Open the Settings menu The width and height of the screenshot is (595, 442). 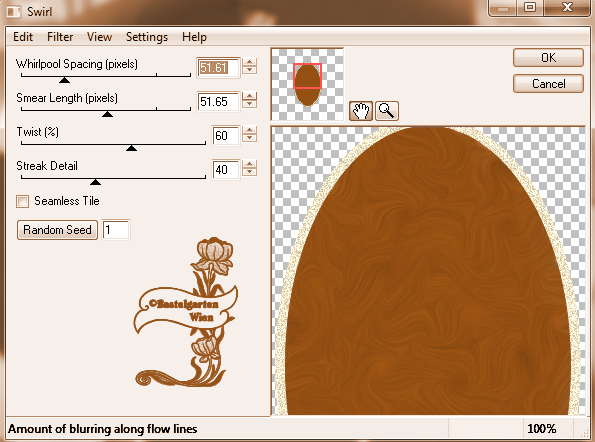147,37
